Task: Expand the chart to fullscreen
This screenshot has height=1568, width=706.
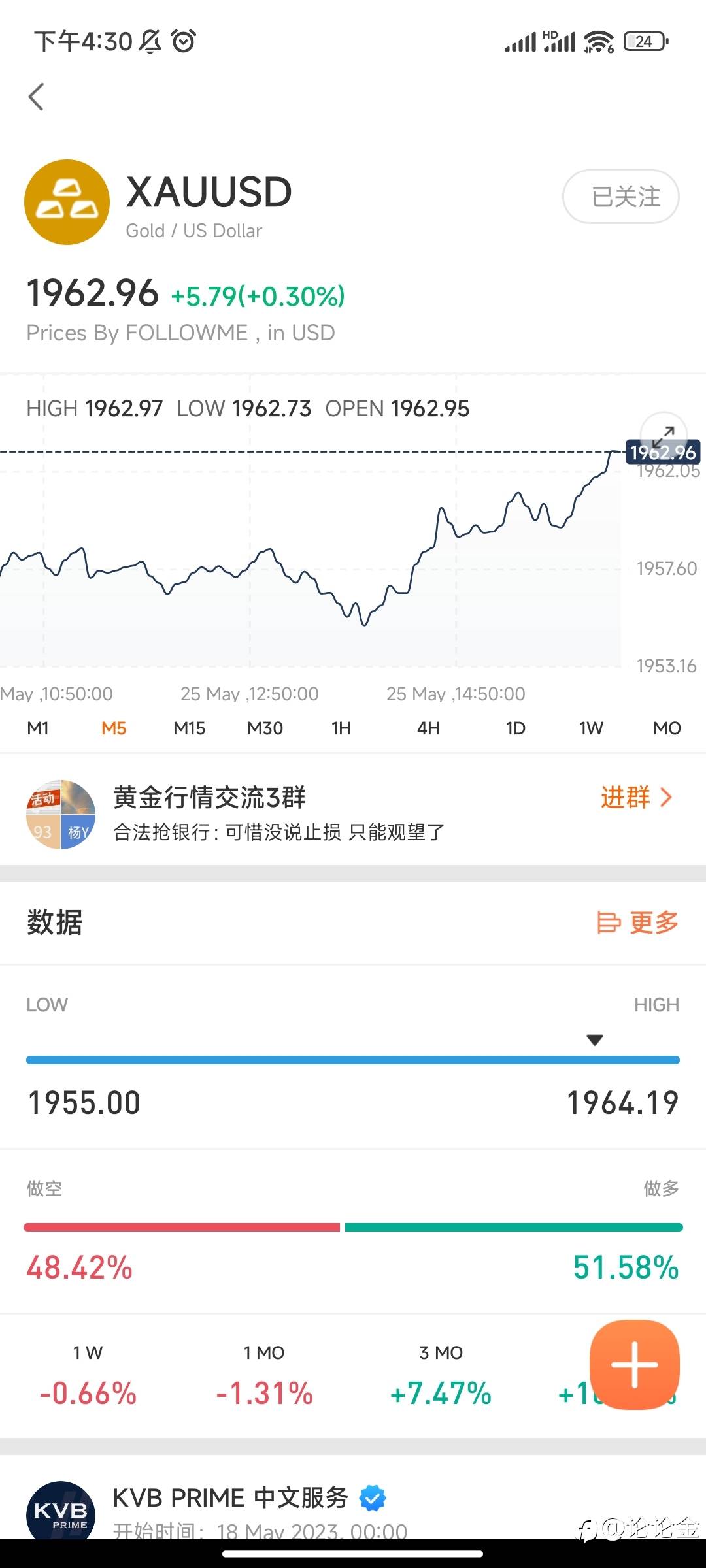Action: click(664, 433)
